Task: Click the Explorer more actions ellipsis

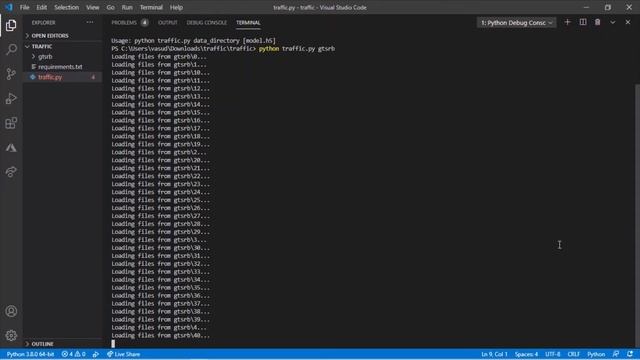Action: pyautogui.click(x=90, y=22)
